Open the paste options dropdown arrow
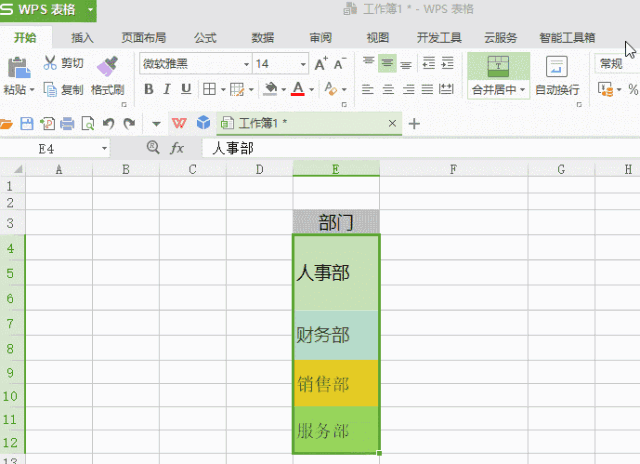Screen dimensions: 640x464 [x=32, y=89]
